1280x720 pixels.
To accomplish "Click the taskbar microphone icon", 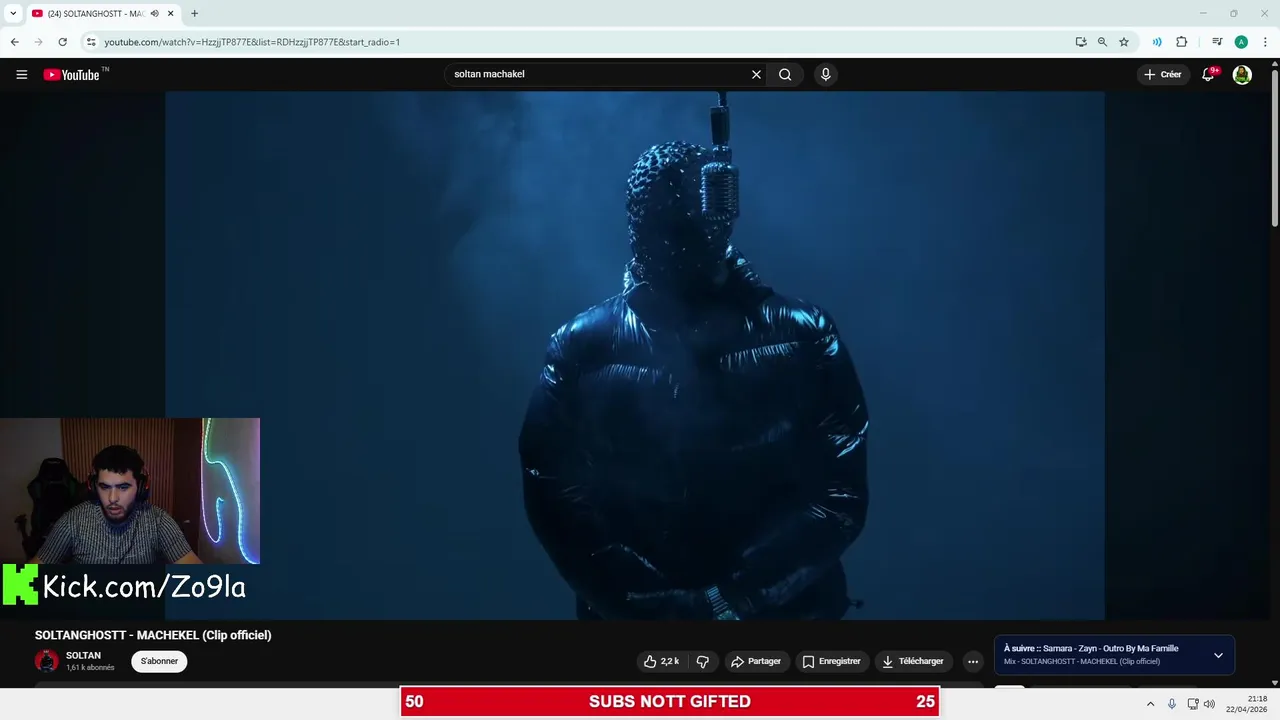I will 1172,704.
